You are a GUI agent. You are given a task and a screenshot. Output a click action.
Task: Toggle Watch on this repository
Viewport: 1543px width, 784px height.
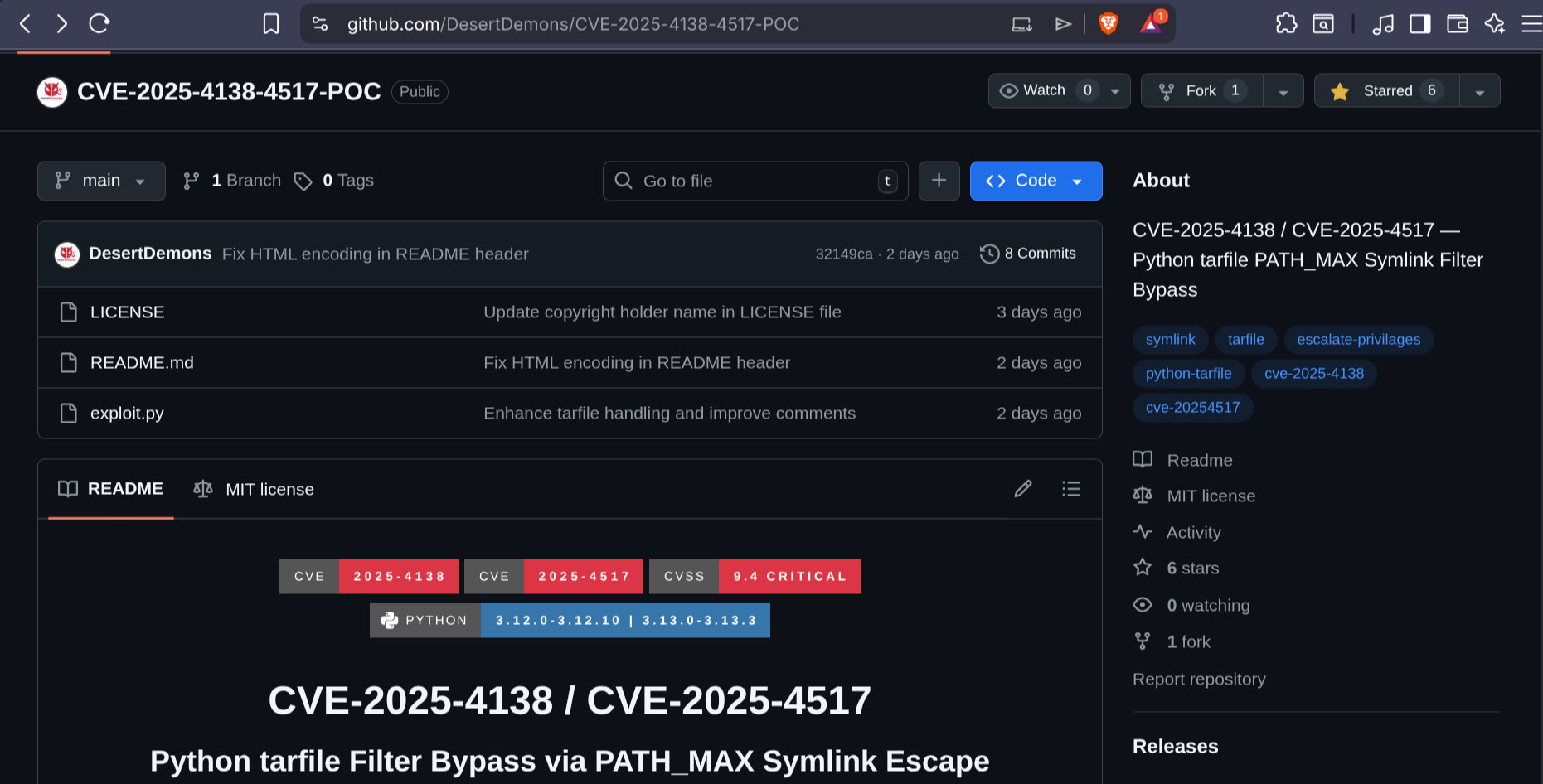[1045, 91]
